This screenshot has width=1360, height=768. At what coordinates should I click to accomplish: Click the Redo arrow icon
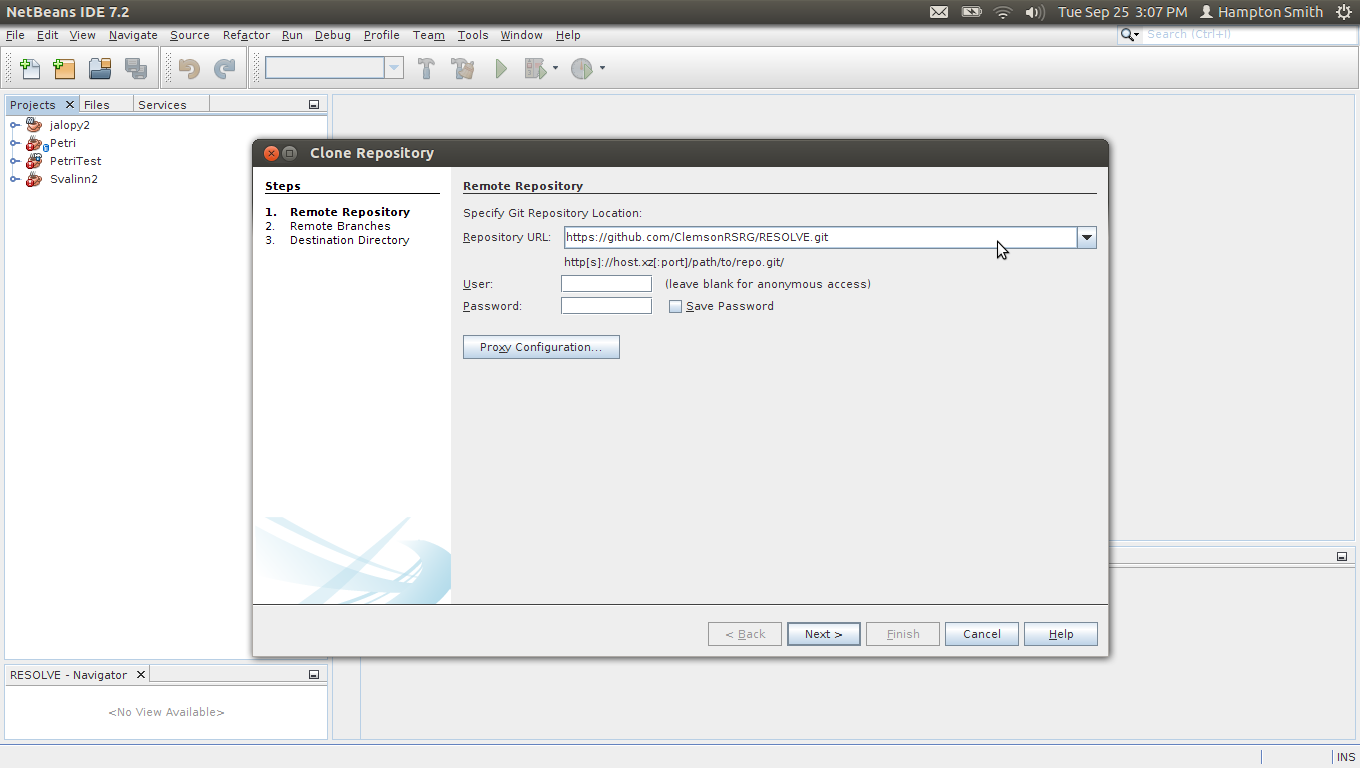(x=225, y=69)
